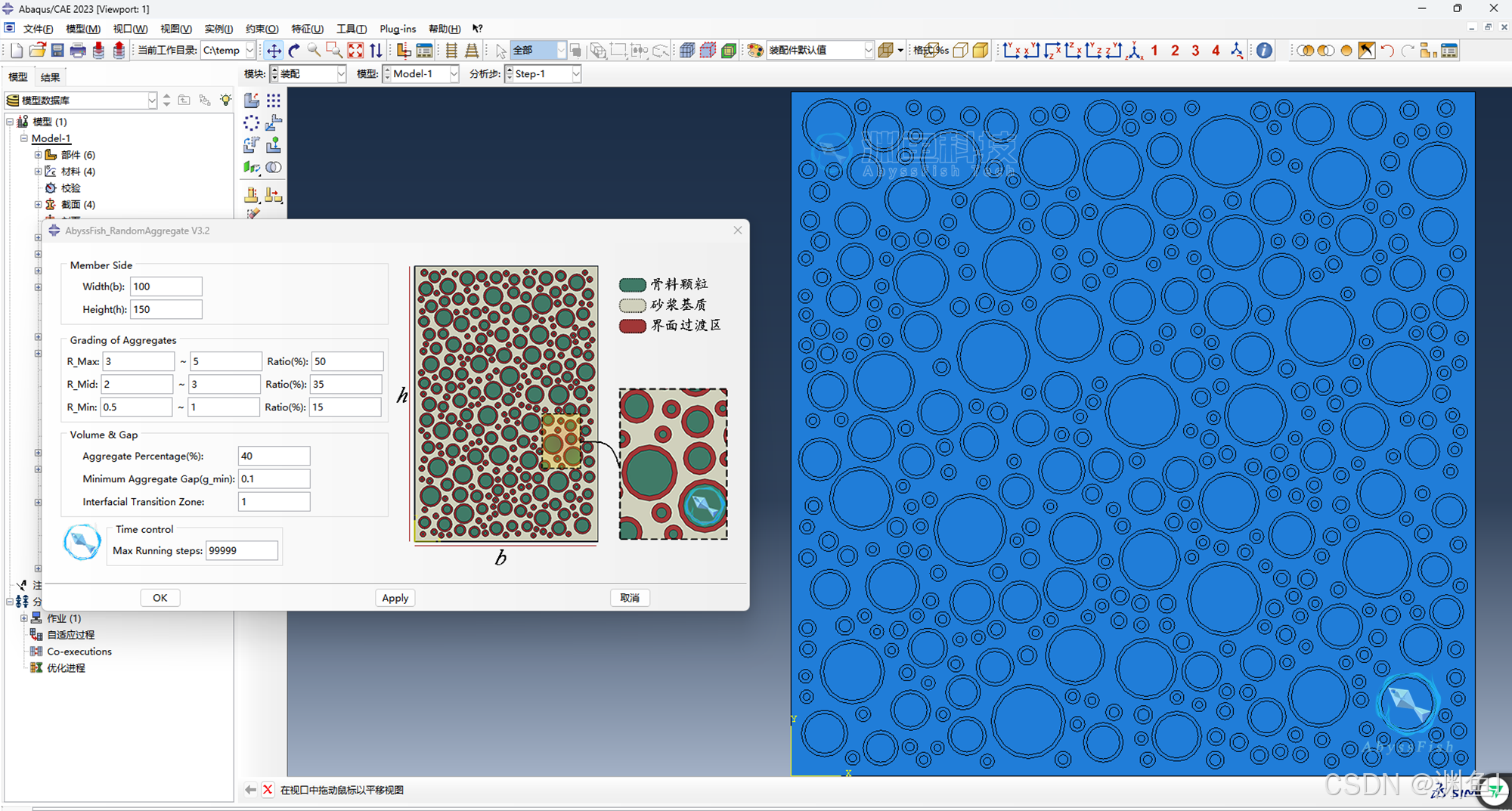Image resolution: width=1512 pixels, height=811 pixels.
Task: Click Apply in RandomAggregate dialog
Action: [x=395, y=598]
